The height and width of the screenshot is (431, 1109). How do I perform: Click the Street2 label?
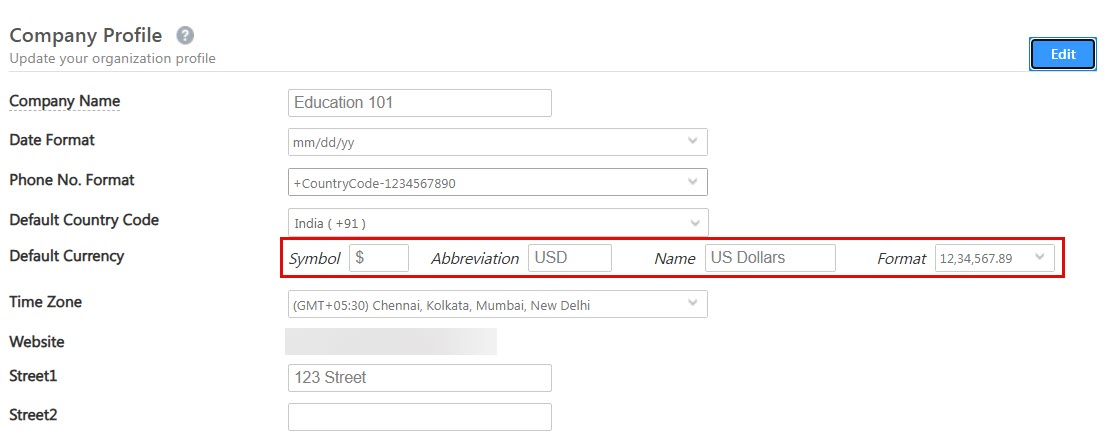(33, 415)
